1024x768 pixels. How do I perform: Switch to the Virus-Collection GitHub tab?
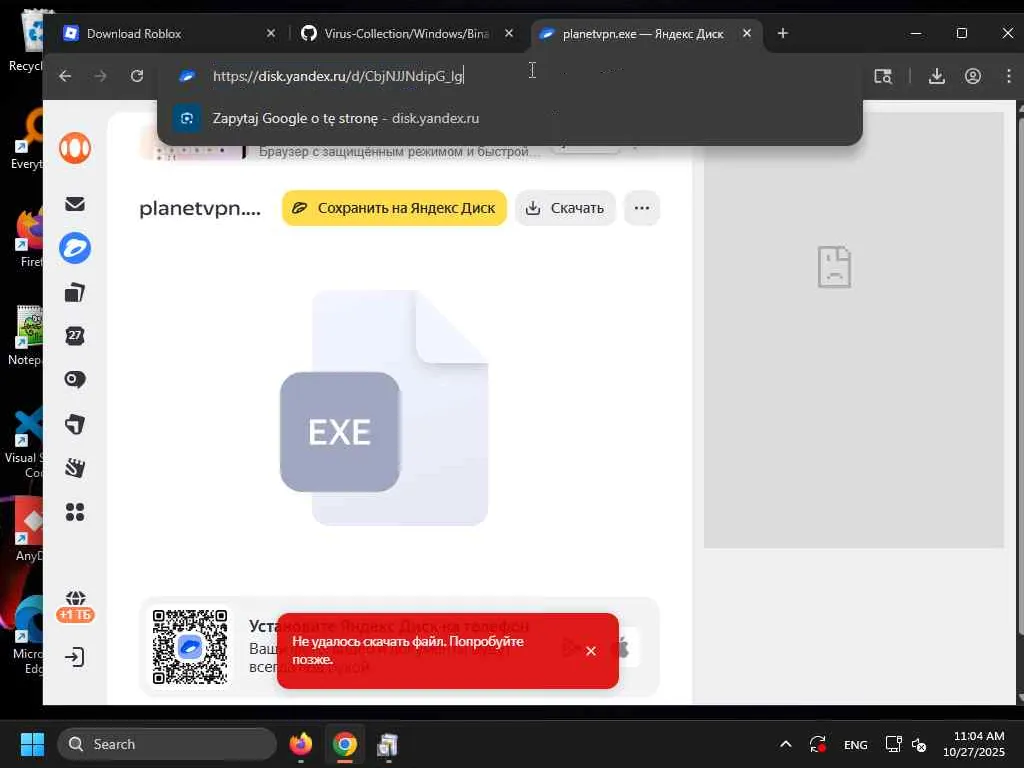406,33
